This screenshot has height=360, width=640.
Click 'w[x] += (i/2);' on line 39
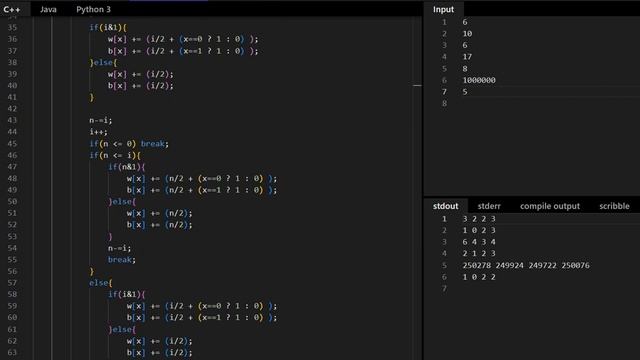141,74
